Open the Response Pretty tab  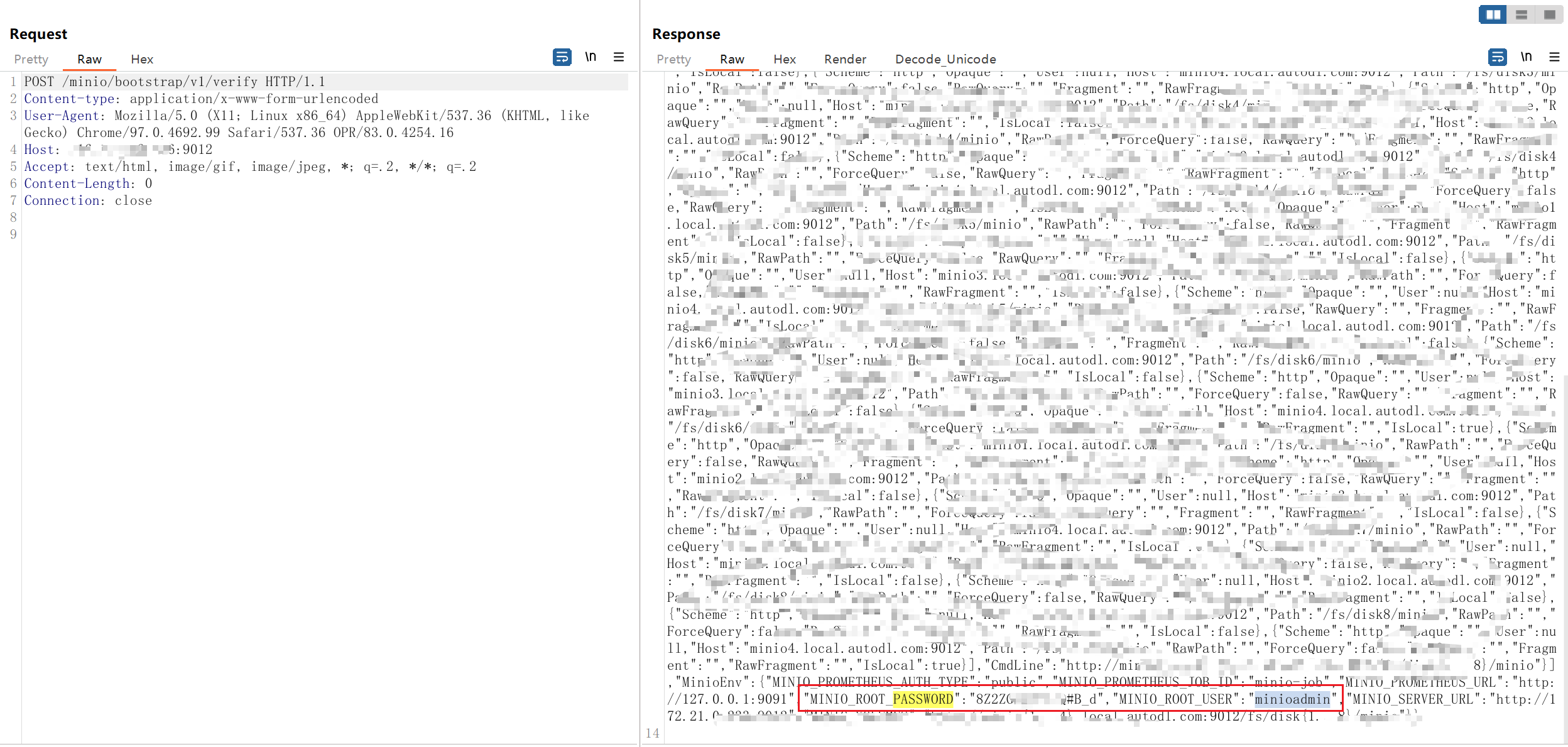click(673, 59)
